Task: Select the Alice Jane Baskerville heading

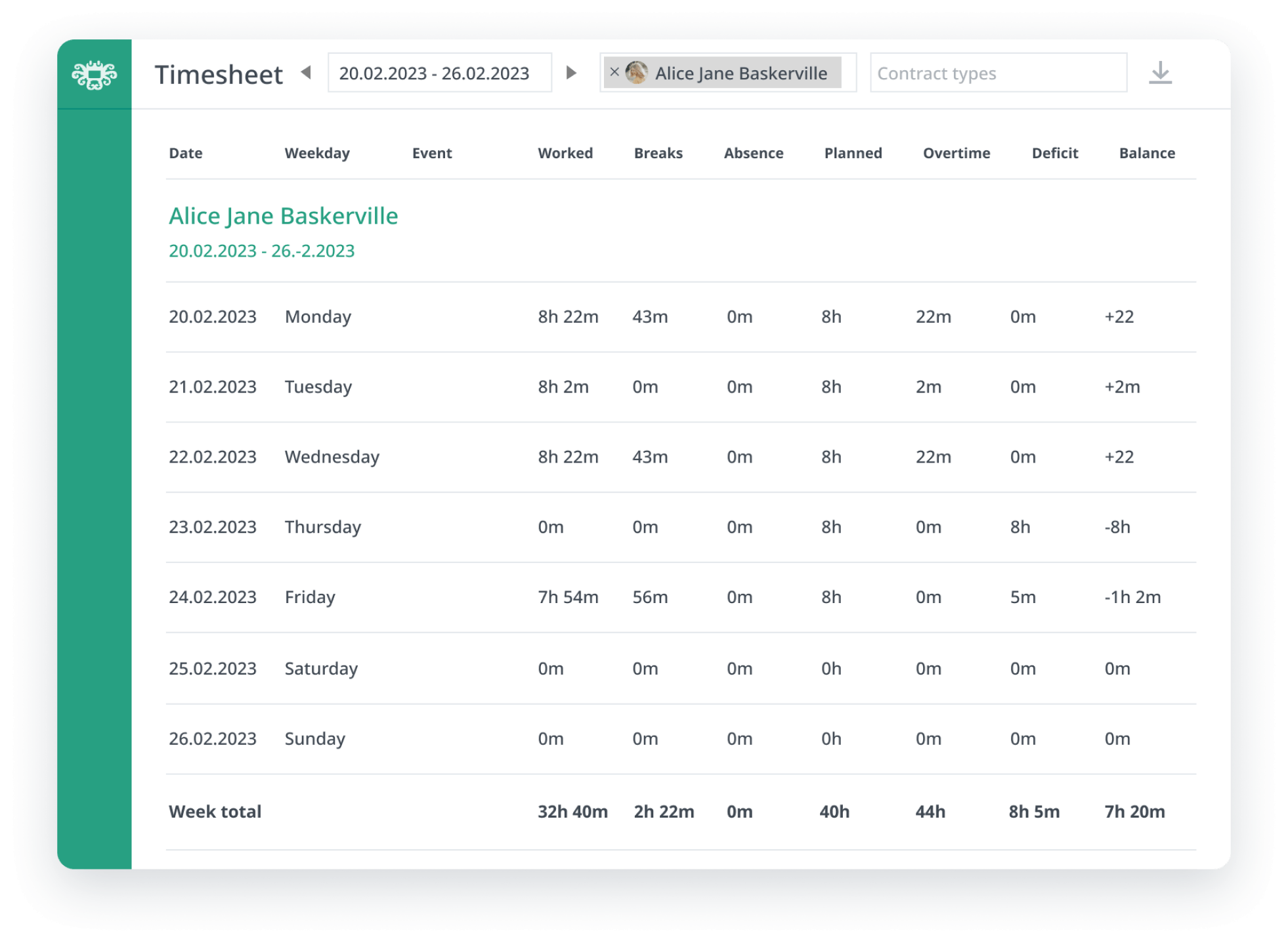Action: (283, 215)
